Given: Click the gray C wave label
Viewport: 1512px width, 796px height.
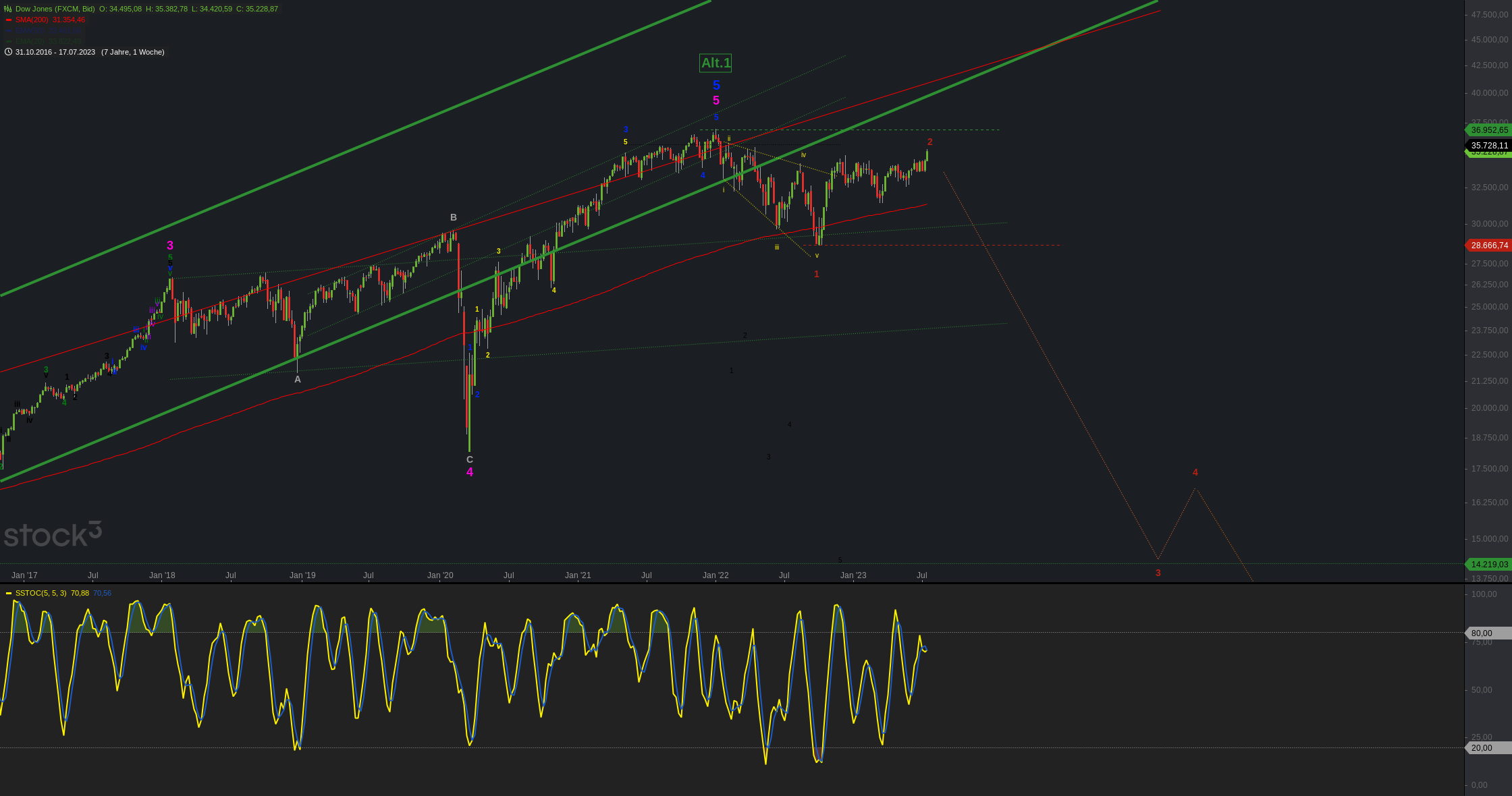Looking at the screenshot, I should click(x=470, y=459).
